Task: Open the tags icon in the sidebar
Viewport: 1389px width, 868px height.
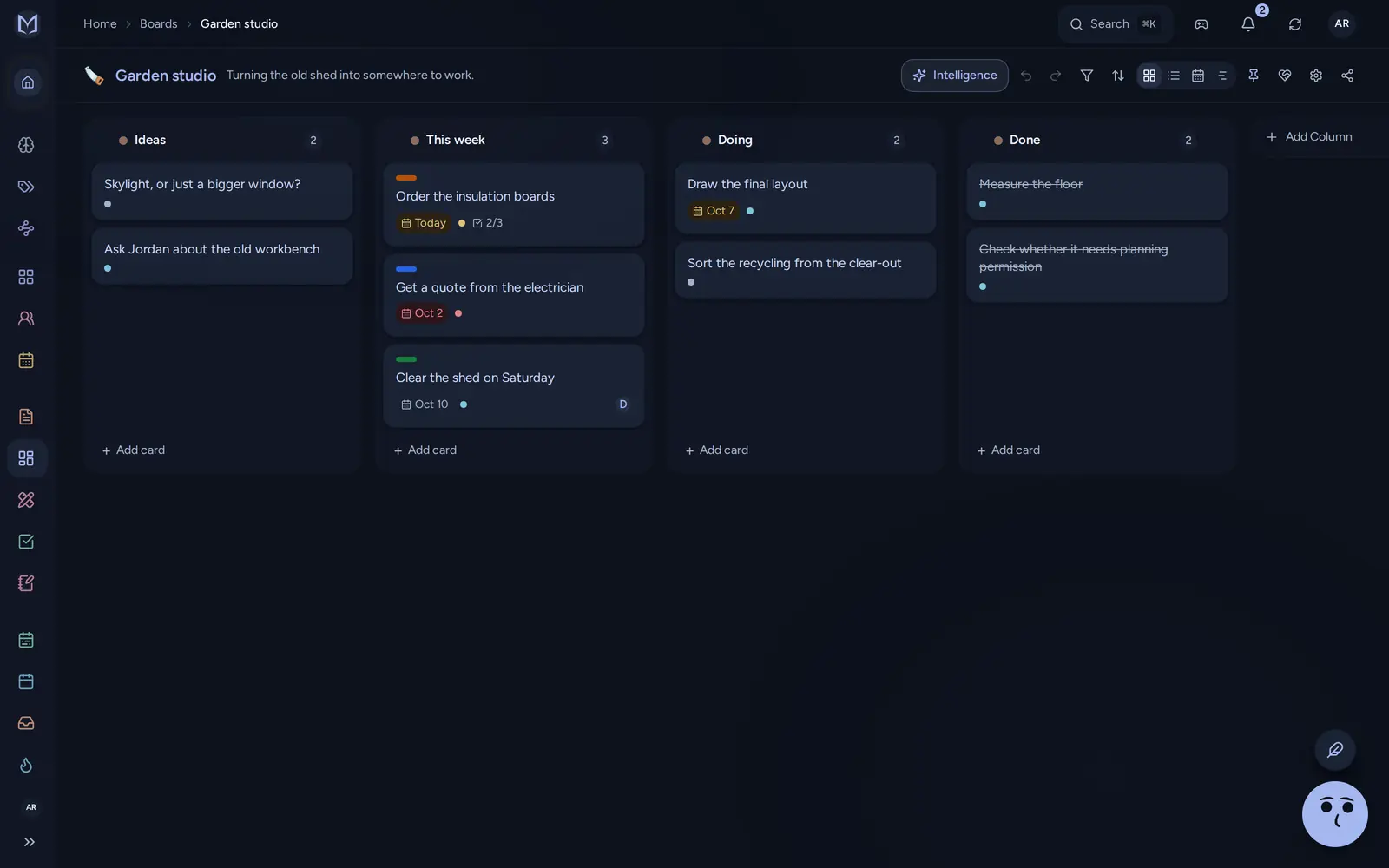Action: (x=26, y=187)
